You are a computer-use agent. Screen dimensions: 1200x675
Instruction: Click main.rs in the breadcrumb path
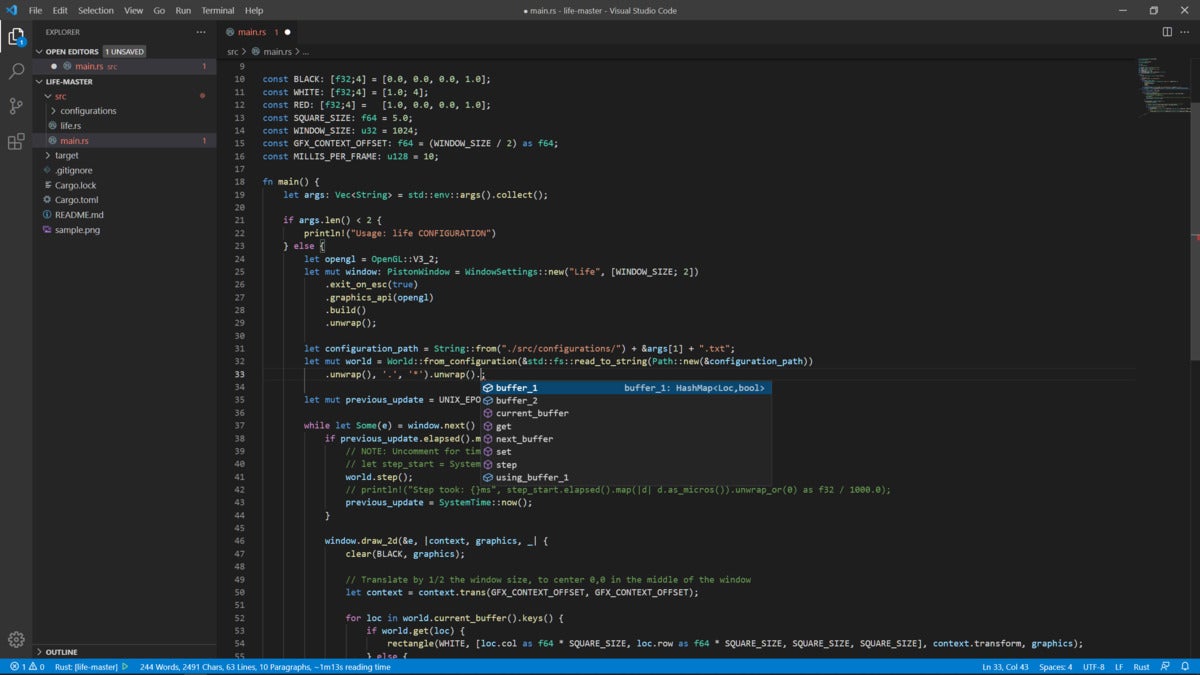pyautogui.click(x=276, y=51)
